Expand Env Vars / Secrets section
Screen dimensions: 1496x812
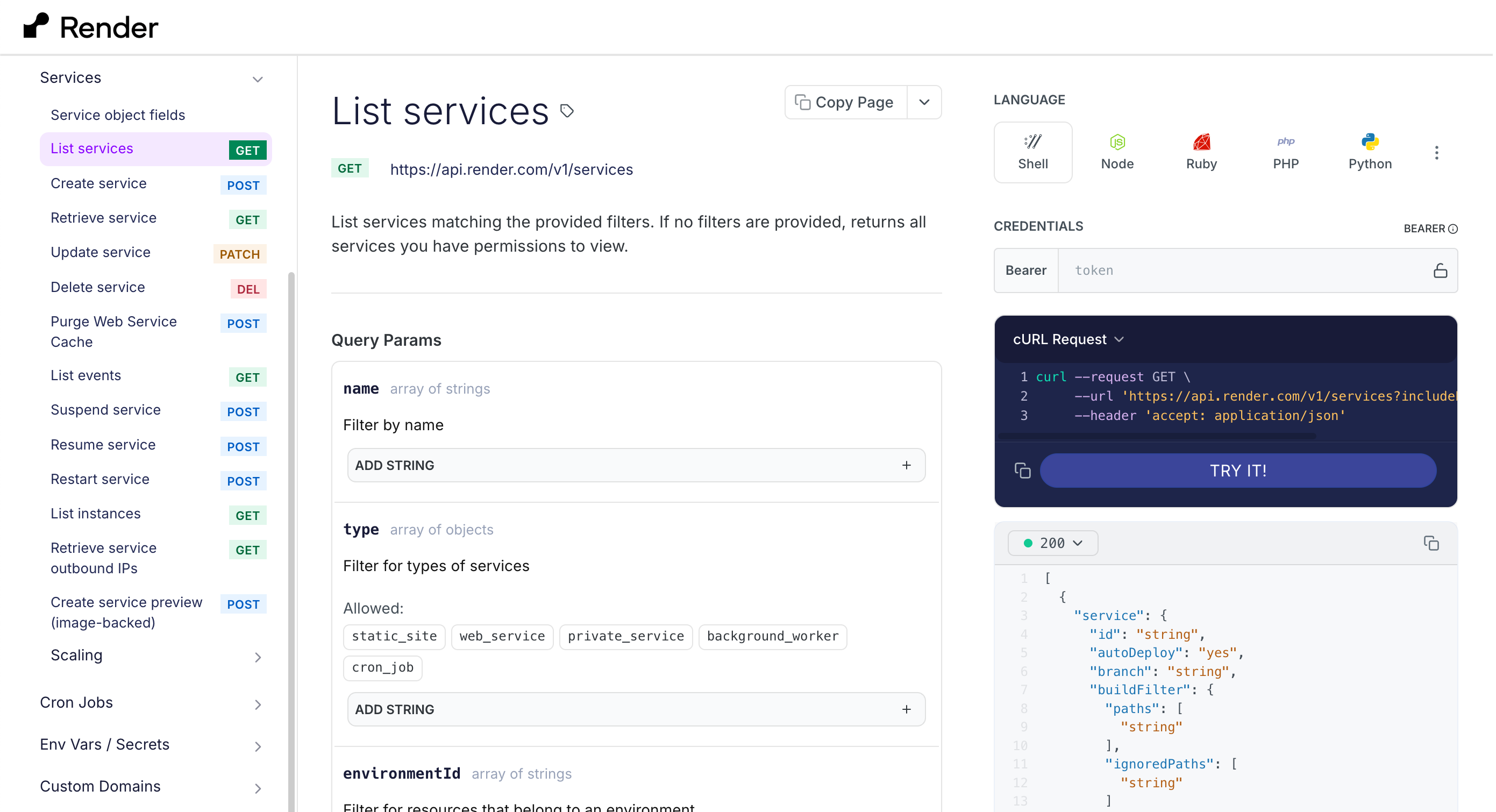pyautogui.click(x=258, y=747)
